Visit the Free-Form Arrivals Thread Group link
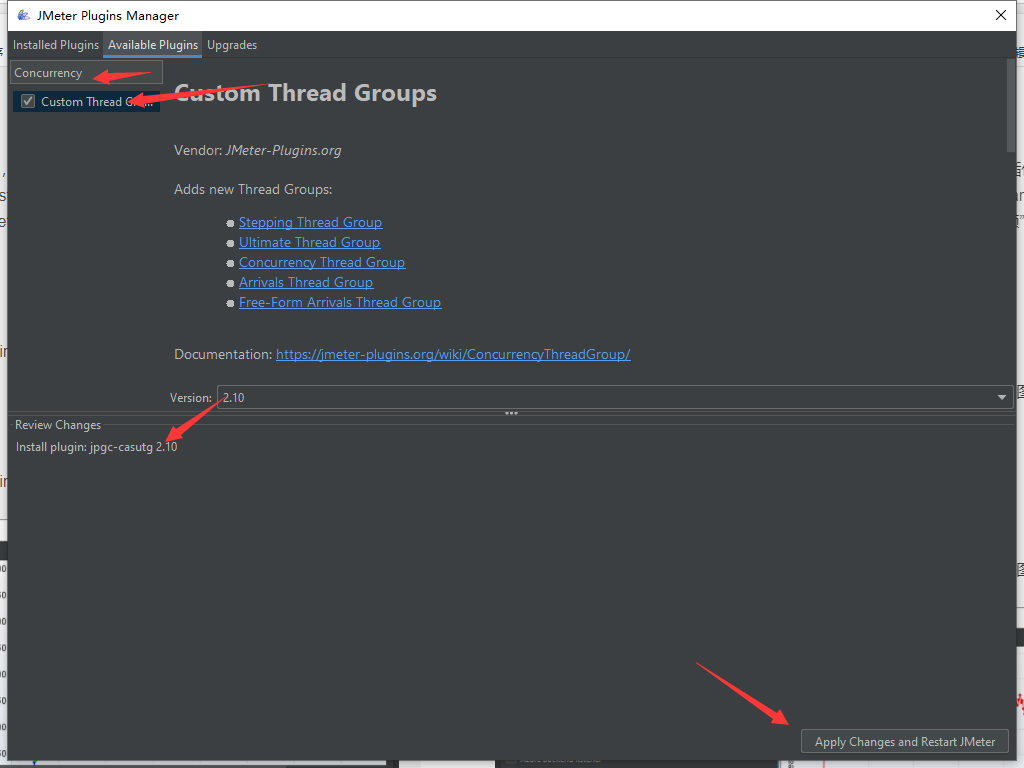 coord(340,302)
